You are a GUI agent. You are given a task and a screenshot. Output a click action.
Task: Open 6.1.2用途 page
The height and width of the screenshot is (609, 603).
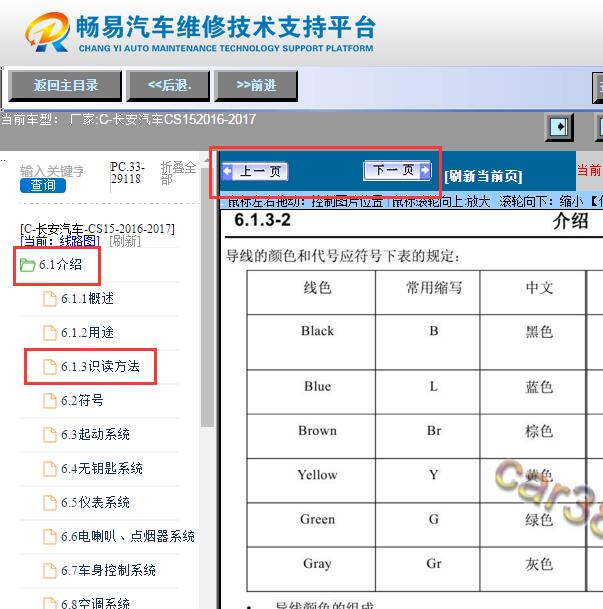87,332
